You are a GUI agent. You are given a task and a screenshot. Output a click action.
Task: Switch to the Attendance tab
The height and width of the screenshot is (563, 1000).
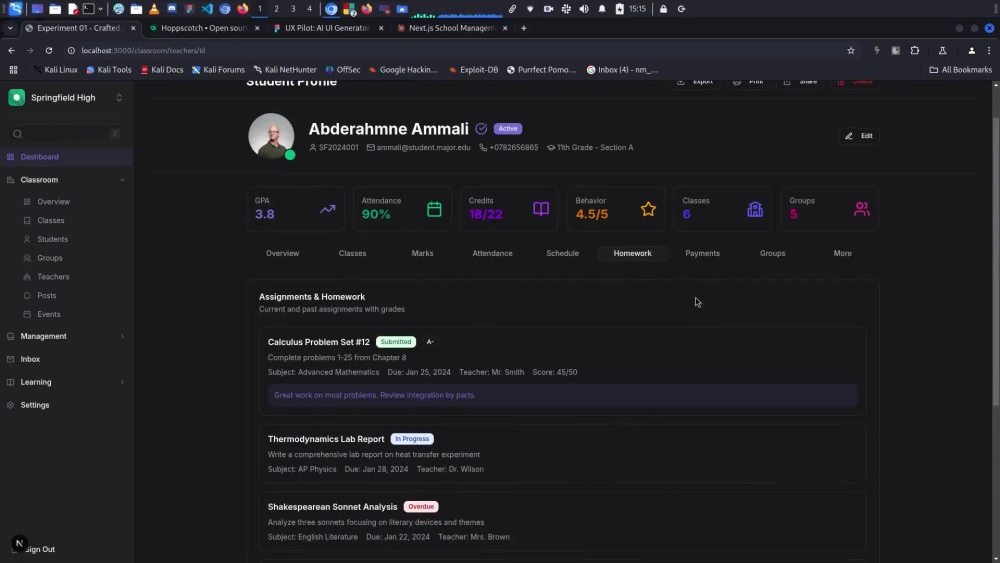(x=492, y=253)
